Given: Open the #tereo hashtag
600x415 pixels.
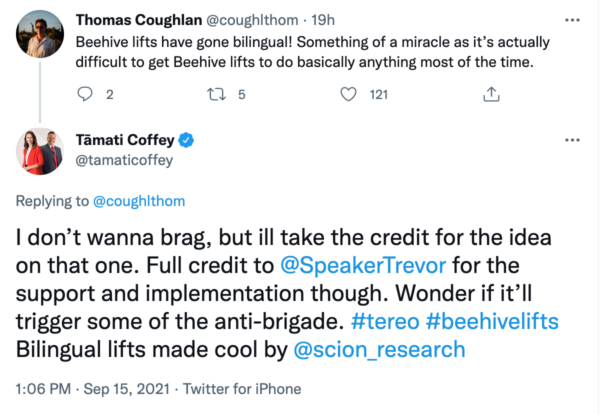Looking at the screenshot, I should click(x=462, y=323).
